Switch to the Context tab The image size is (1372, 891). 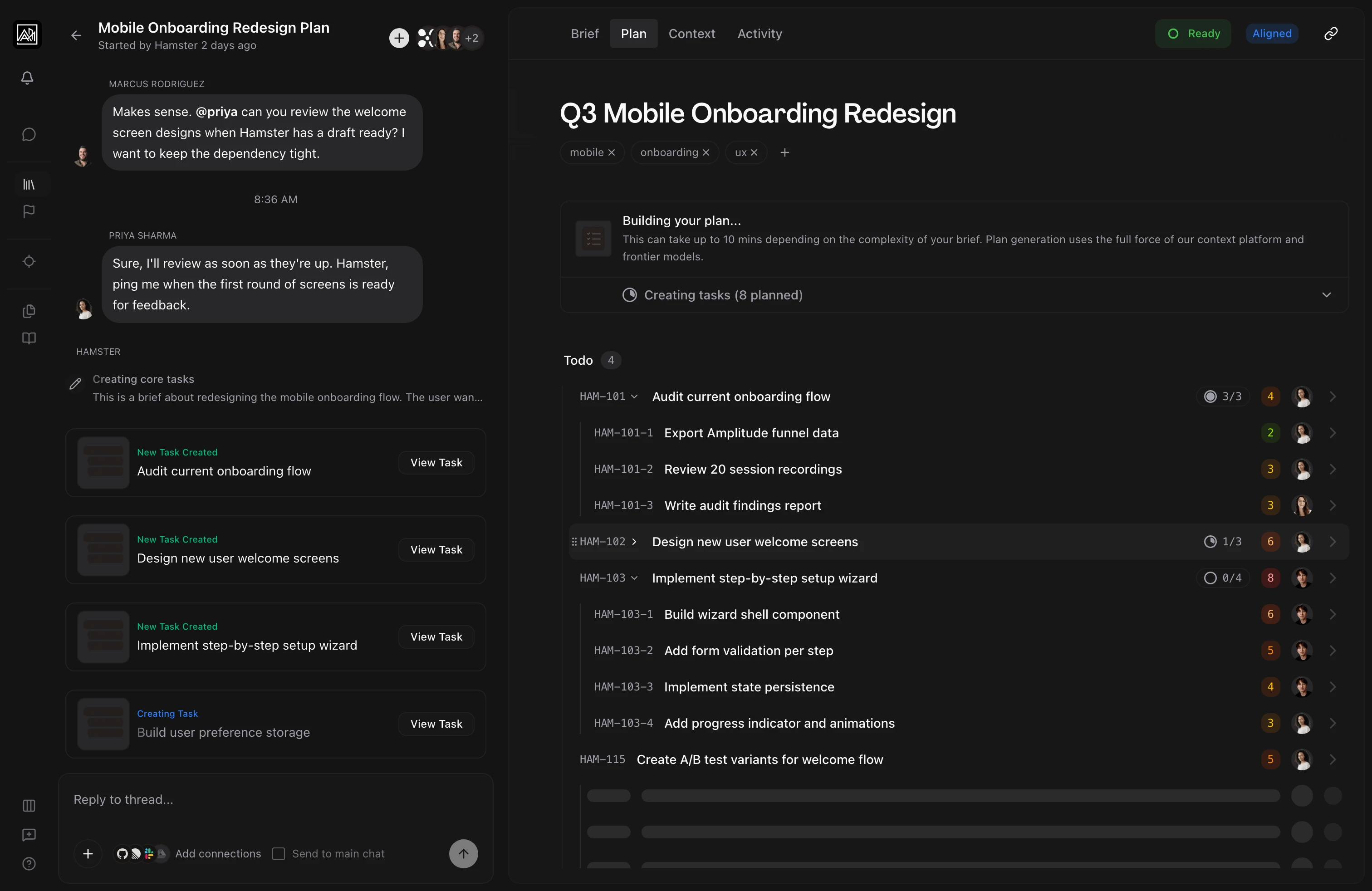click(x=691, y=34)
